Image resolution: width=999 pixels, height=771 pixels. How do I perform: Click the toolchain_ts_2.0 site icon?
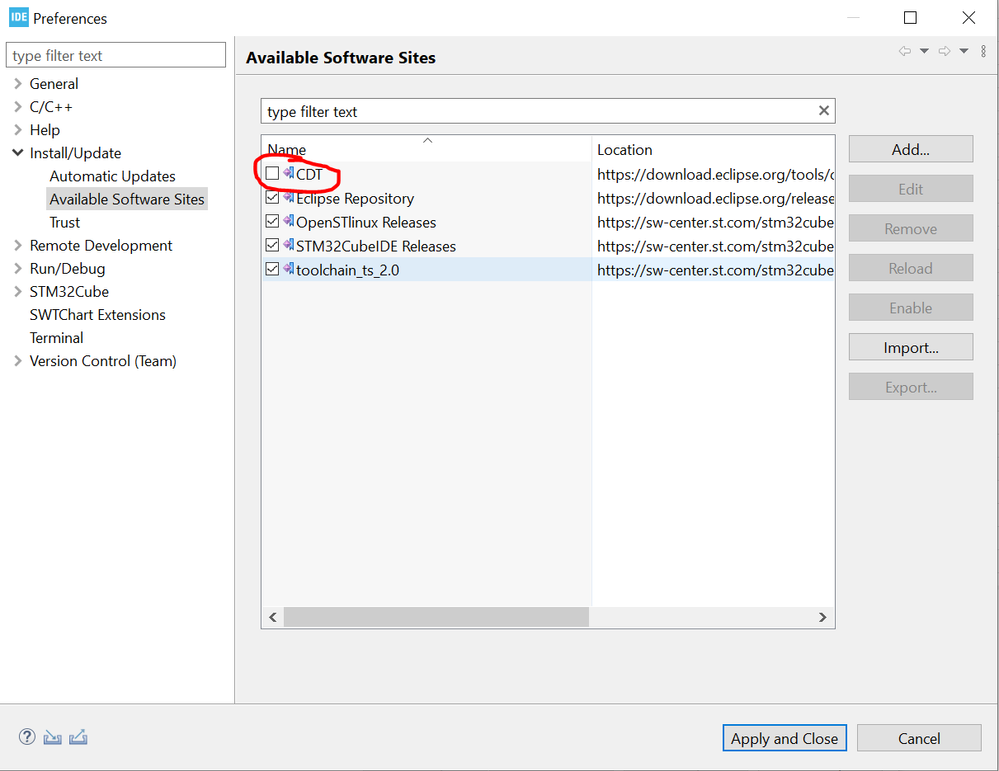[x=289, y=268]
